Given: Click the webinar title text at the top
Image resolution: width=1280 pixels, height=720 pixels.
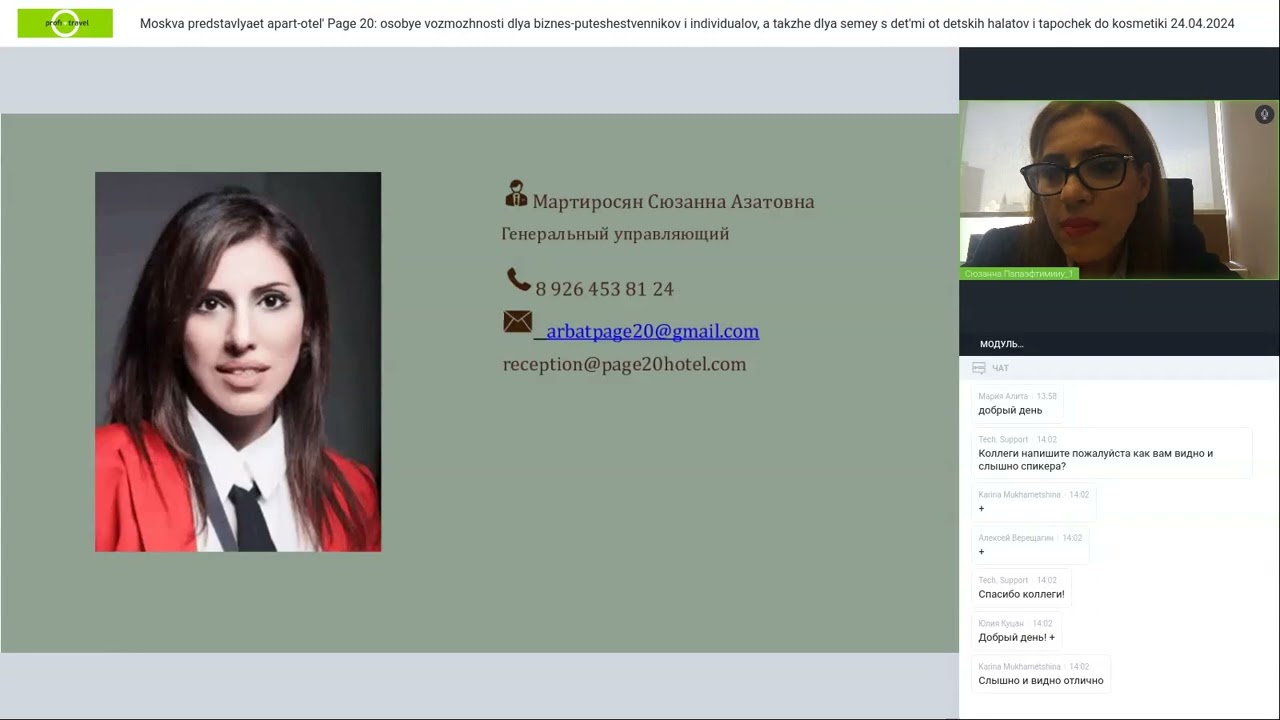Looking at the screenshot, I should [687, 24].
